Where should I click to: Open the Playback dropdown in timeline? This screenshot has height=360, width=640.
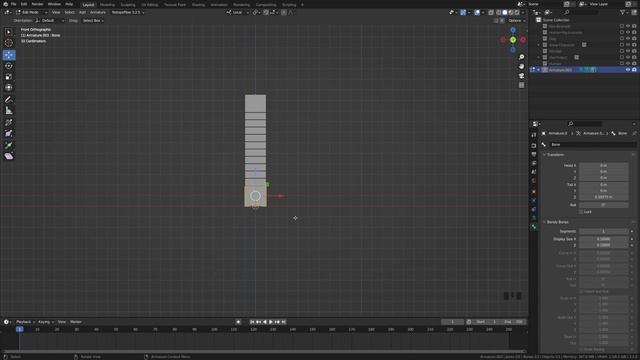25,322
